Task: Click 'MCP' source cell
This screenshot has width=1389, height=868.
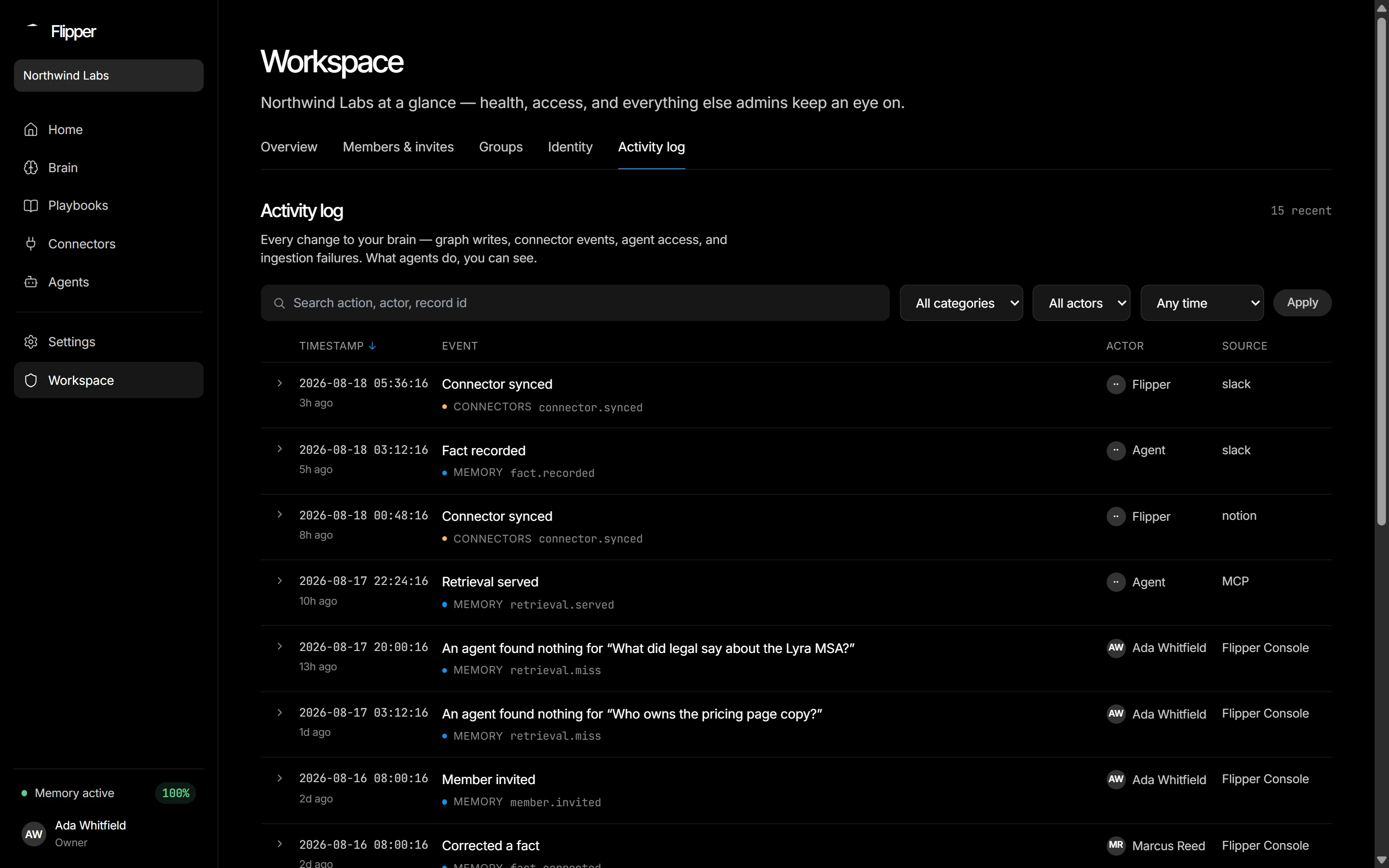Action: pos(1235,582)
